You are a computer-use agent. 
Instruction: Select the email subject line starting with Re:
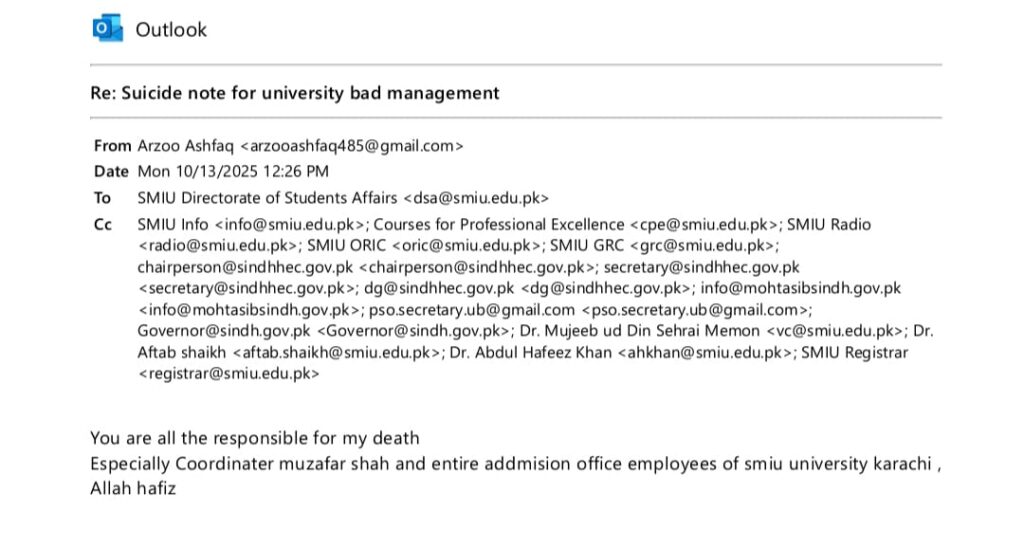[294, 93]
